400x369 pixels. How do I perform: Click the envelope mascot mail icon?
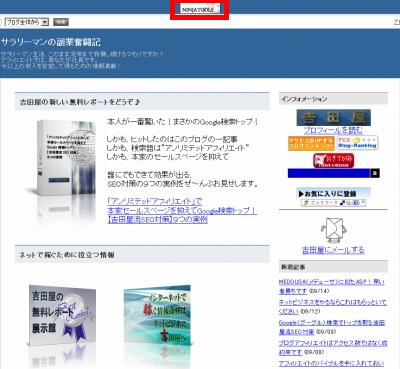334,230
